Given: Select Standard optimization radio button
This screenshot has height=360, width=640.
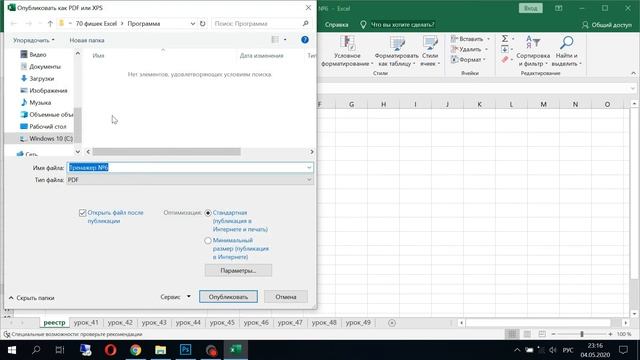Looking at the screenshot, I should (208, 213).
